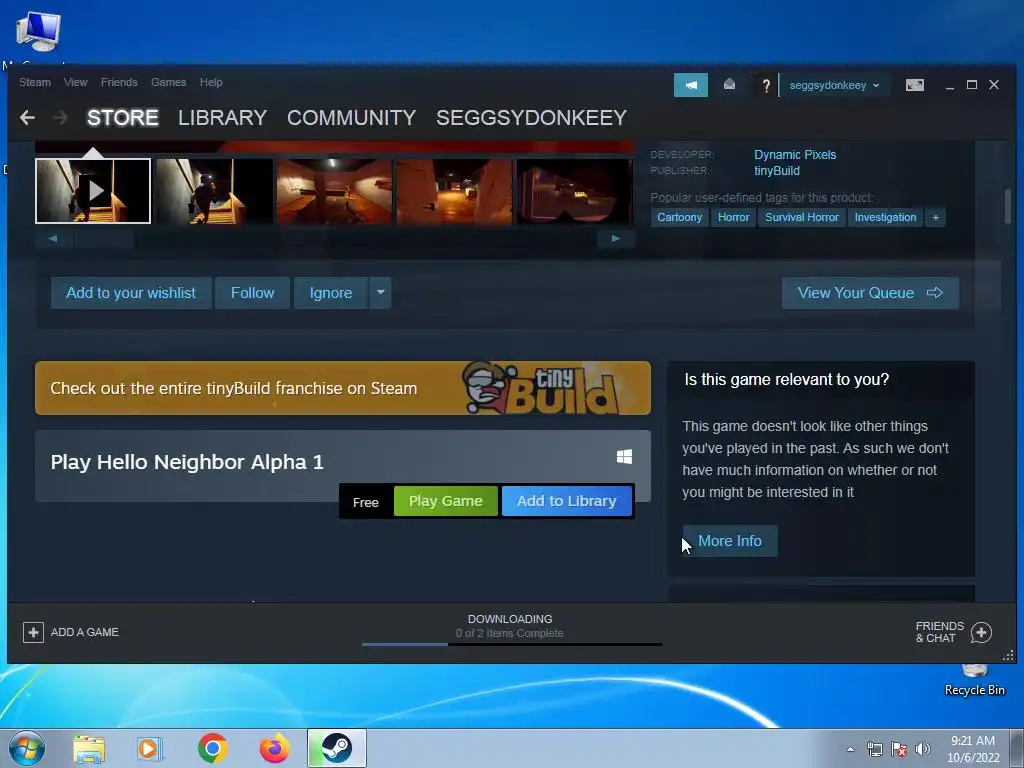
Task: Click the Action Center flag tray icon
Action: [x=899, y=749]
